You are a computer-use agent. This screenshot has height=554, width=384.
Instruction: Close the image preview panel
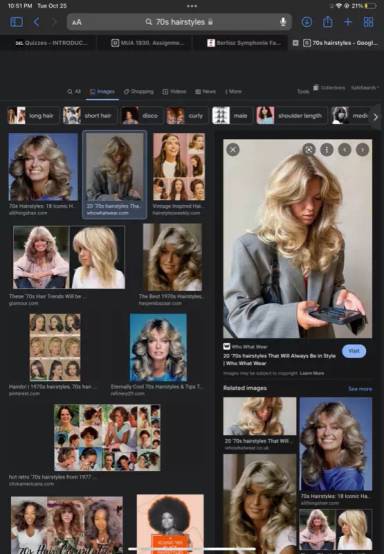point(233,149)
